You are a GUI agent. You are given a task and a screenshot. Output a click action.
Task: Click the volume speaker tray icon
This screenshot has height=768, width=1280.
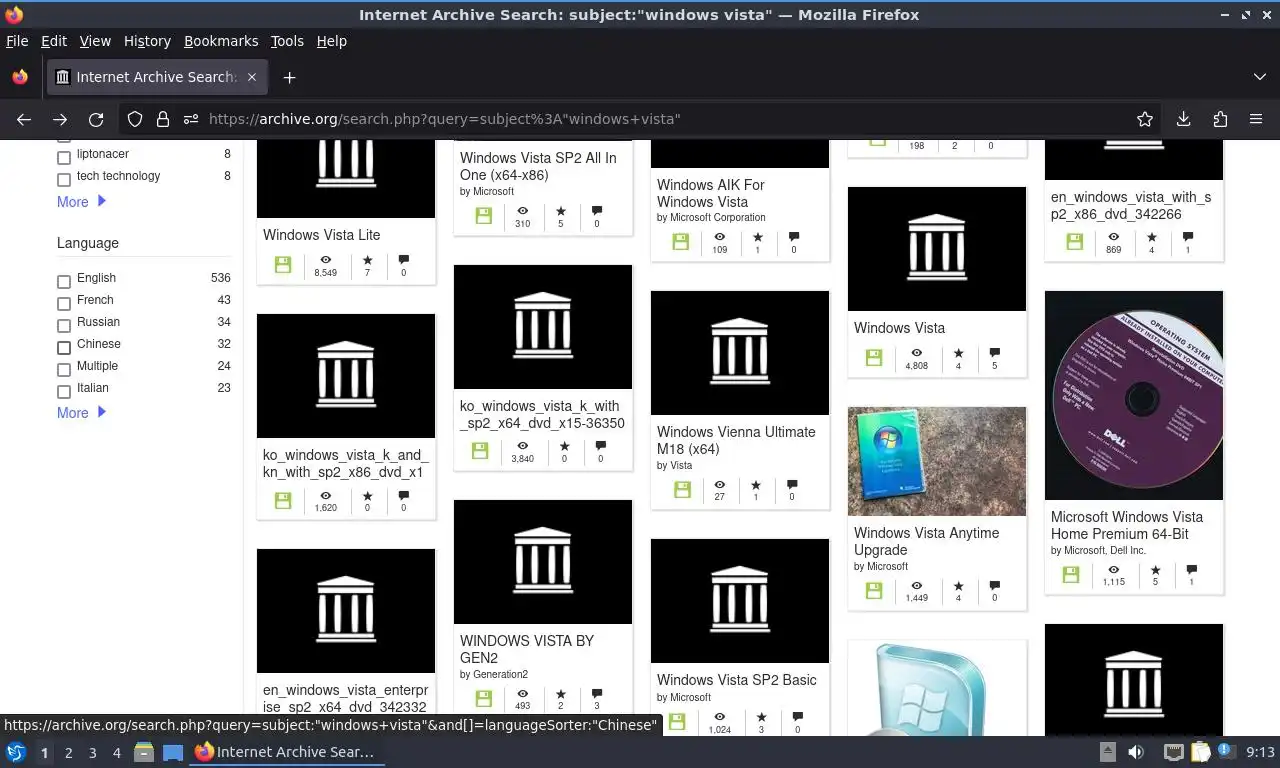point(1136,752)
